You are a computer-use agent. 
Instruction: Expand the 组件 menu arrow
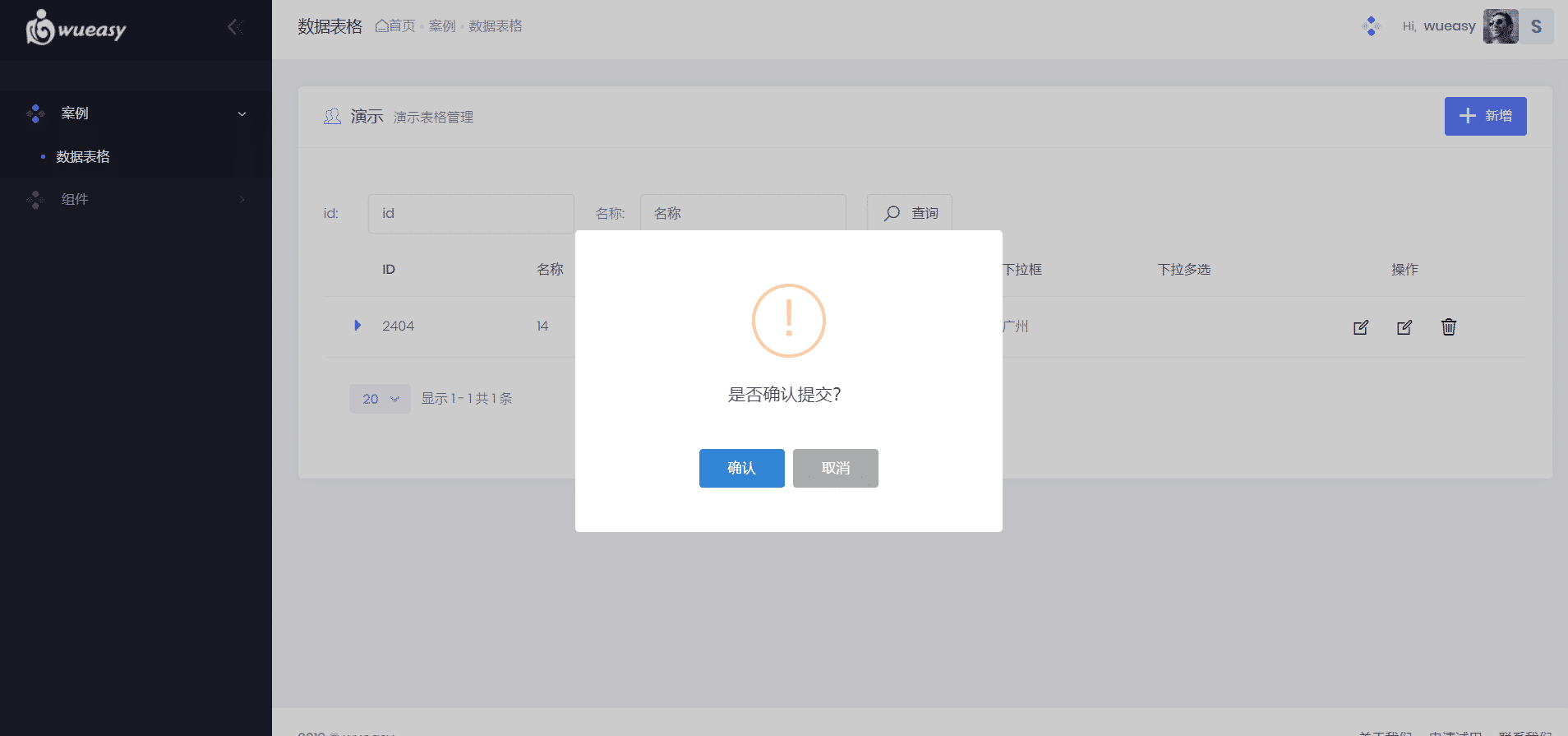[242, 200]
